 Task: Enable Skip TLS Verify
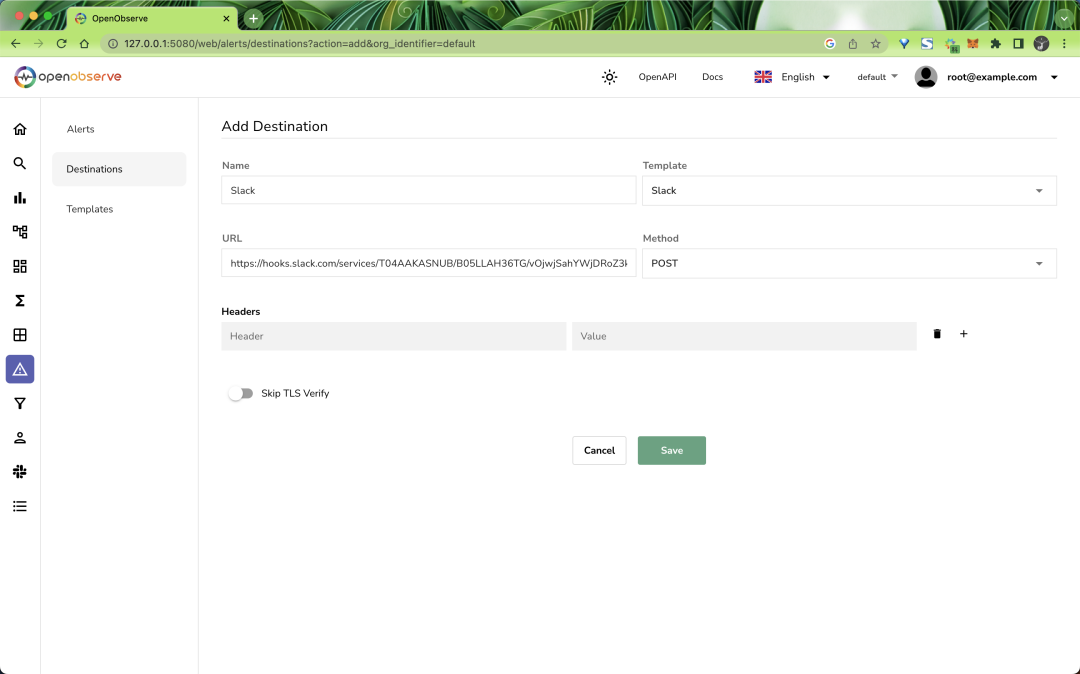241,393
